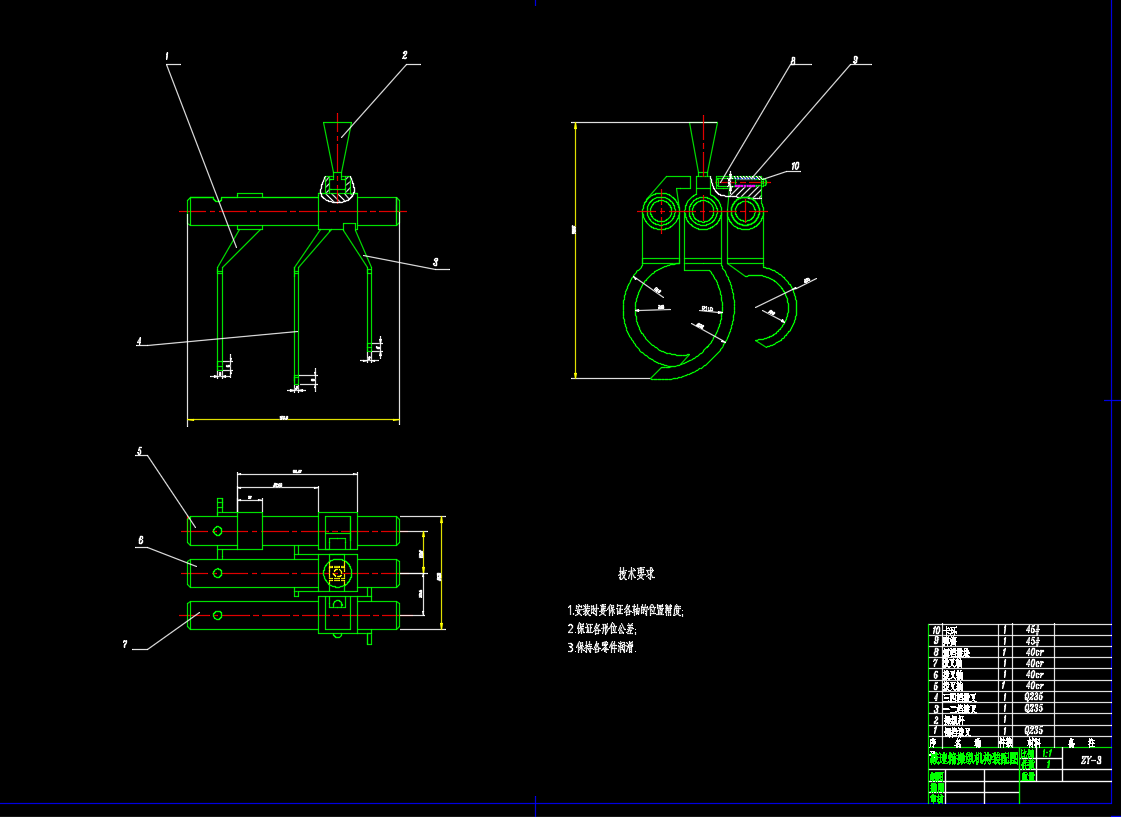Image resolution: width=1121 pixels, height=817 pixels.
Task: Select the R110 radius dimension text
Action: pyautogui.click(x=706, y=309)
